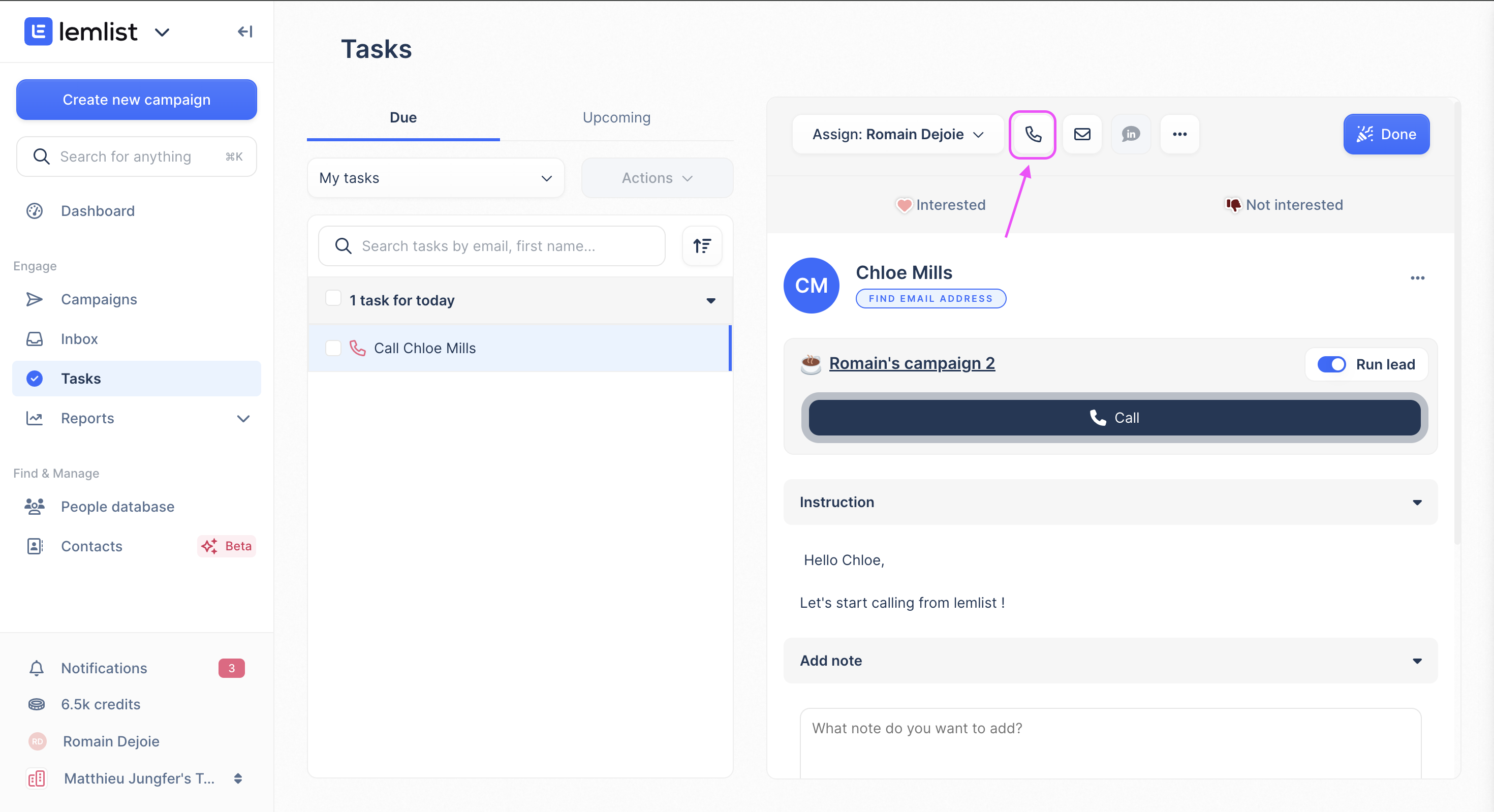
Task: Click the three-dot more options icon
Action: [x=1180, y=134]
